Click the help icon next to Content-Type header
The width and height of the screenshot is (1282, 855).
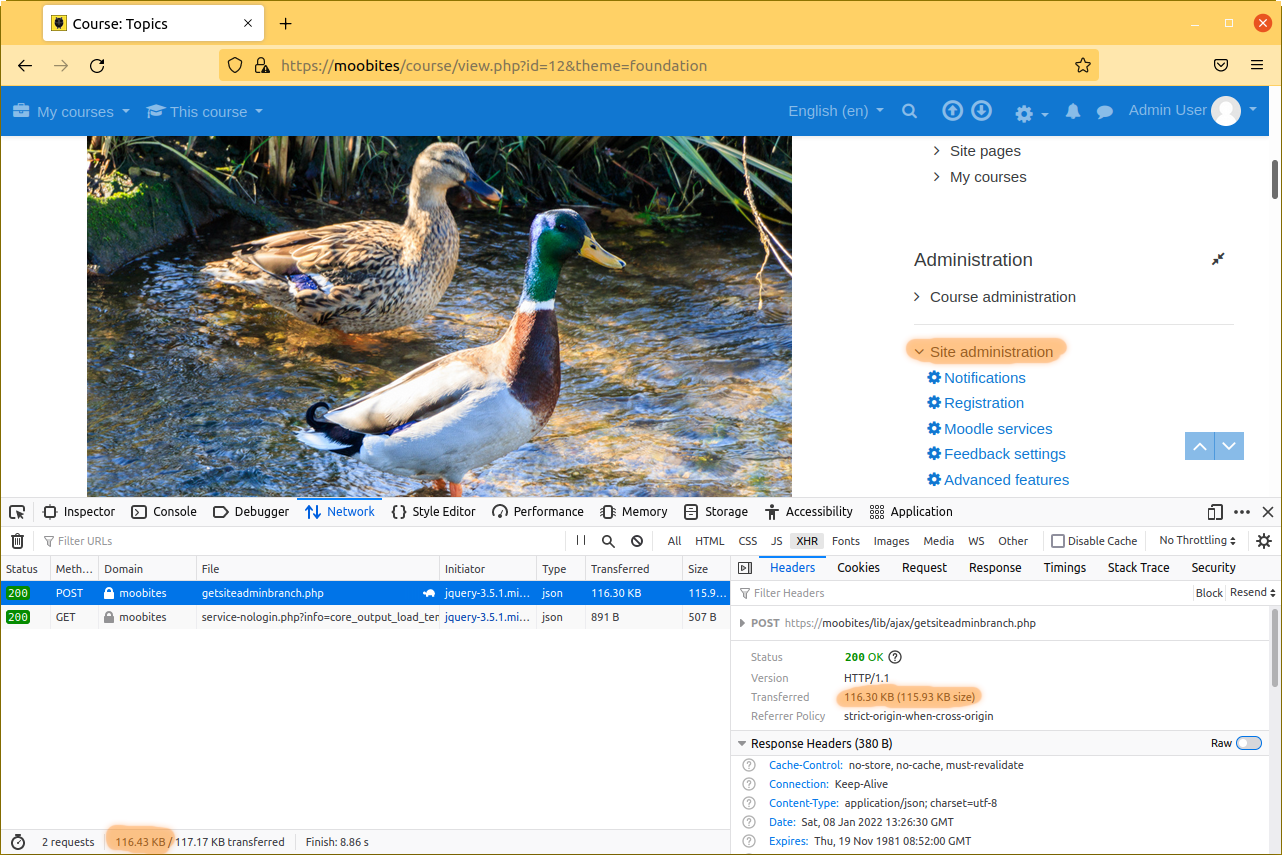tap(749, 803)
